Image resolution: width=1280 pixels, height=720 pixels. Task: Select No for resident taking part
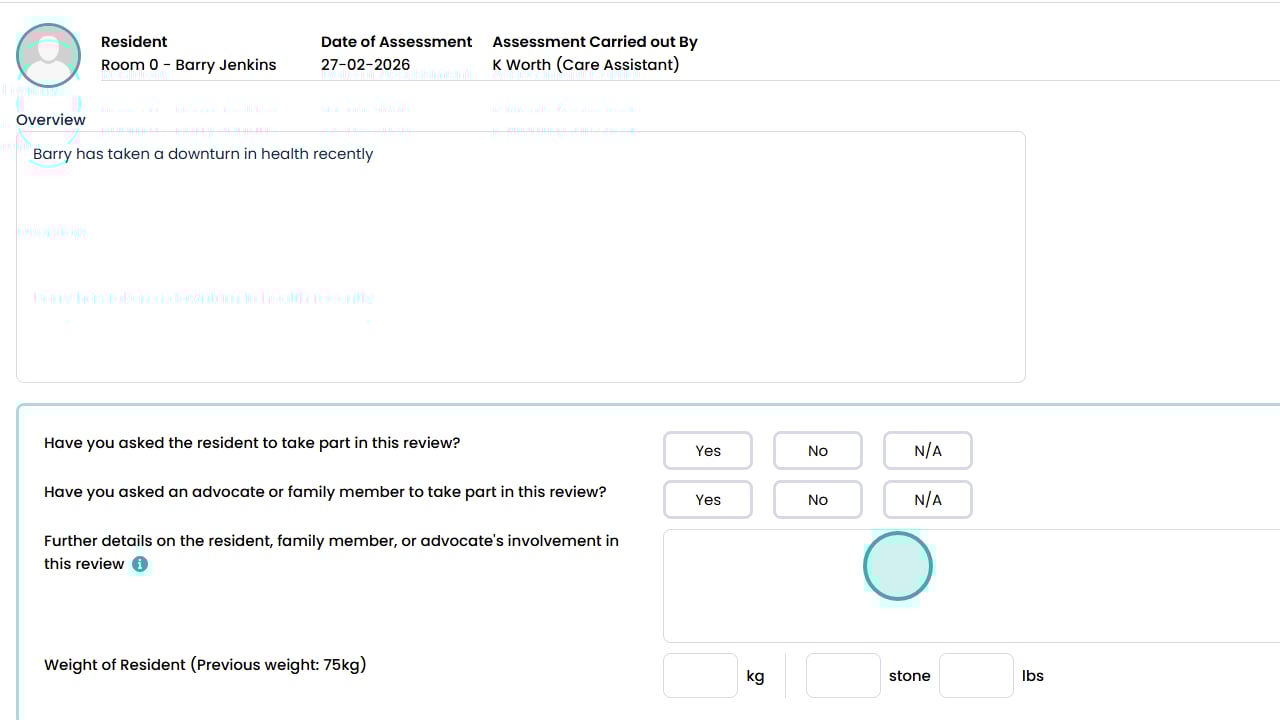point(817,451)
